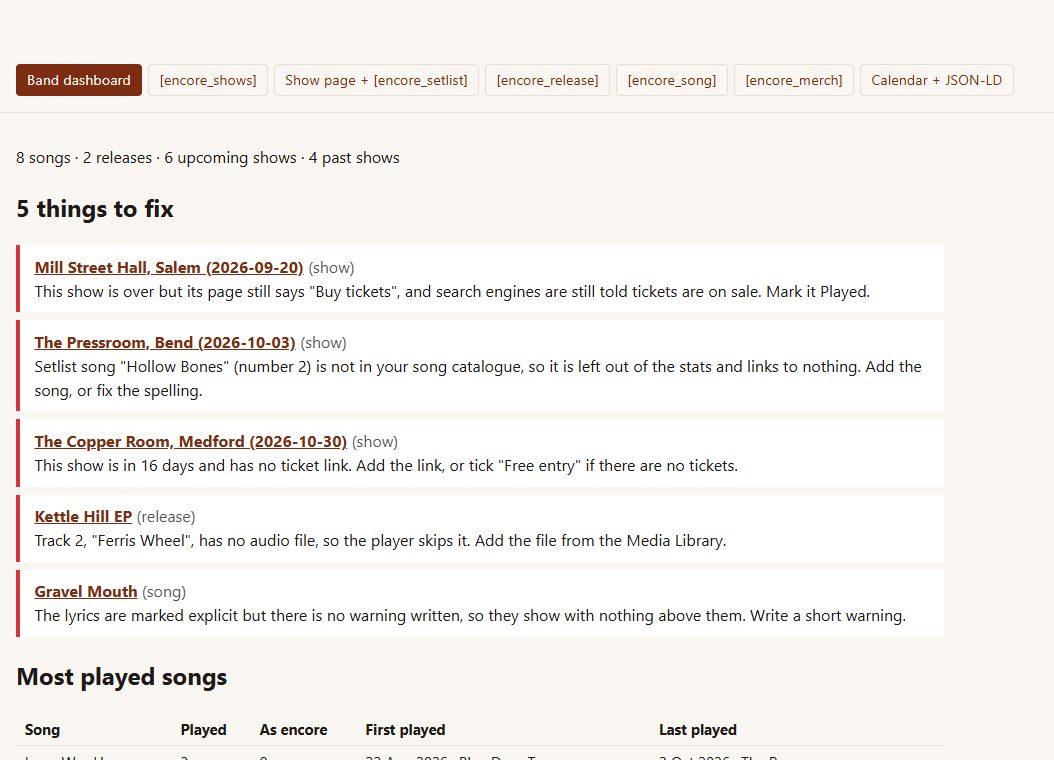Screen dimensions: 1054x760
Task: Open the Band dashboard tab
Action: (x=79, y=80)
